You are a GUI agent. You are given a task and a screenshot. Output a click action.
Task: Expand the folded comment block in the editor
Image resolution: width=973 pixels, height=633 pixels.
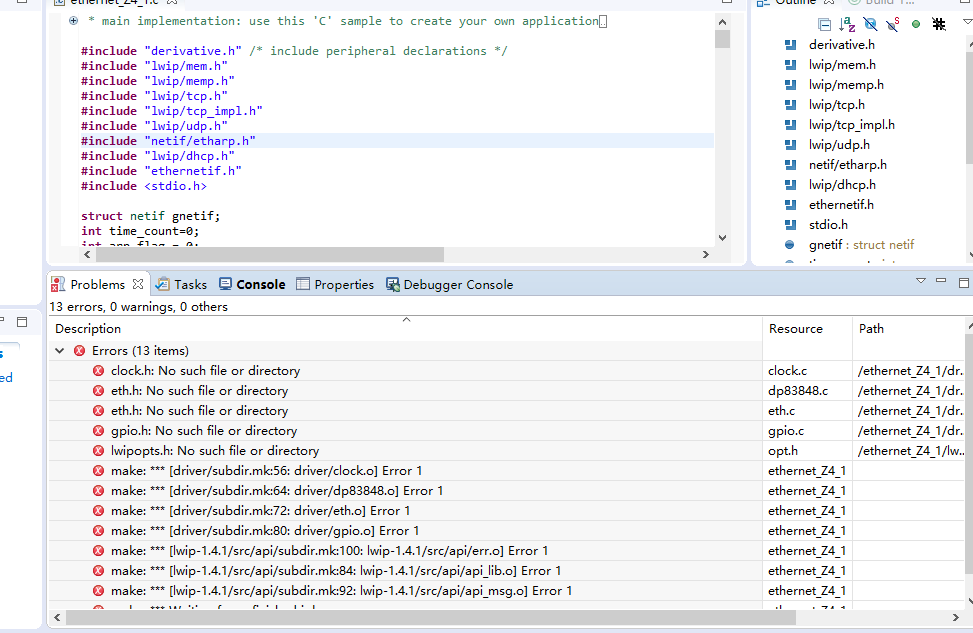[73, 20]
